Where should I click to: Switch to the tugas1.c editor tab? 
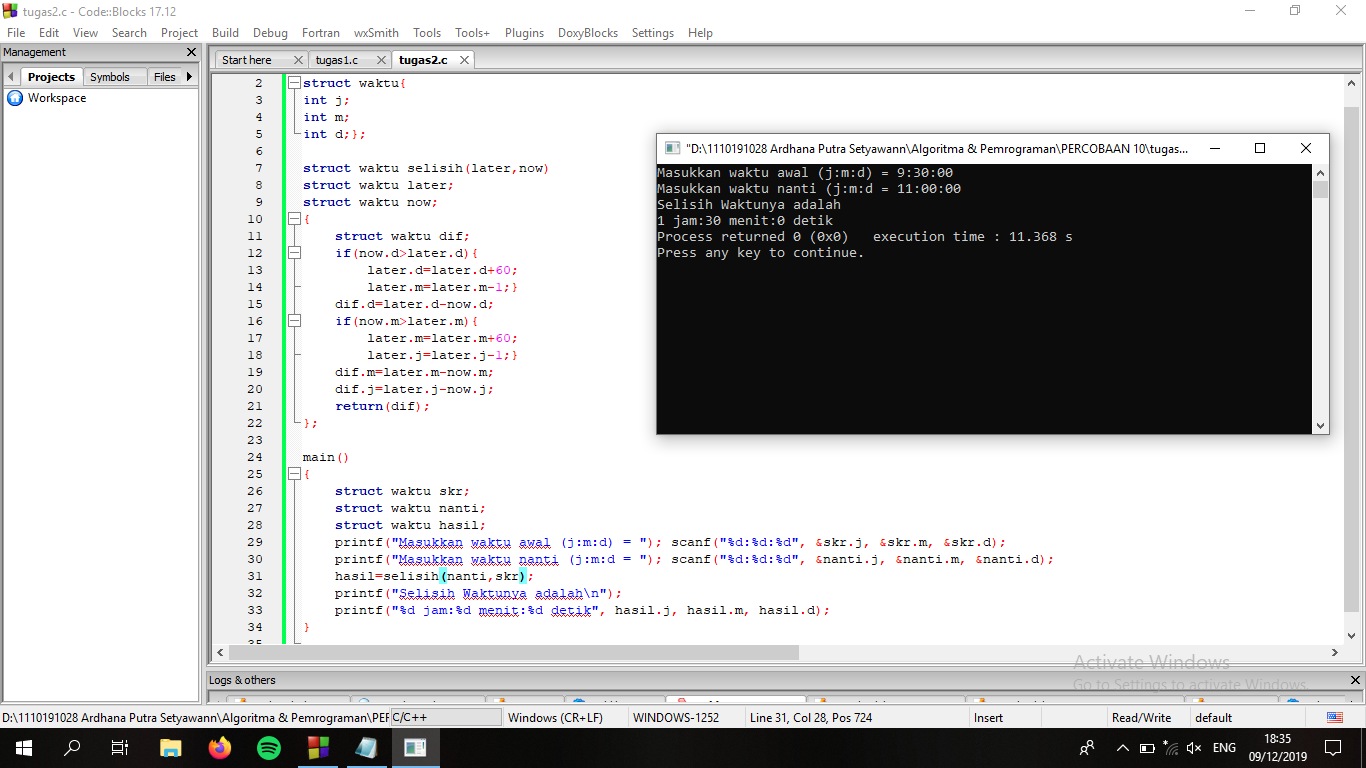coord(337,60)
